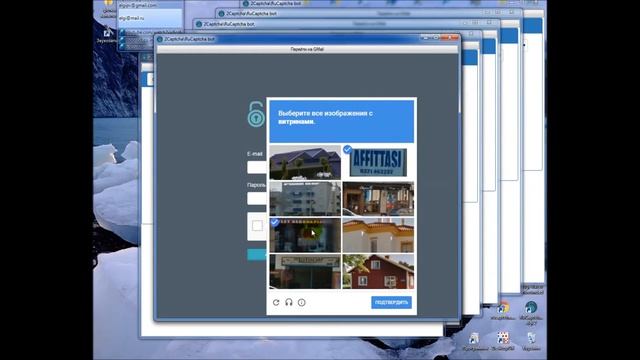Reload the captcha challenge images
Image resolution: width=640 pixels, height=360 pixels.
pos(276,302)
